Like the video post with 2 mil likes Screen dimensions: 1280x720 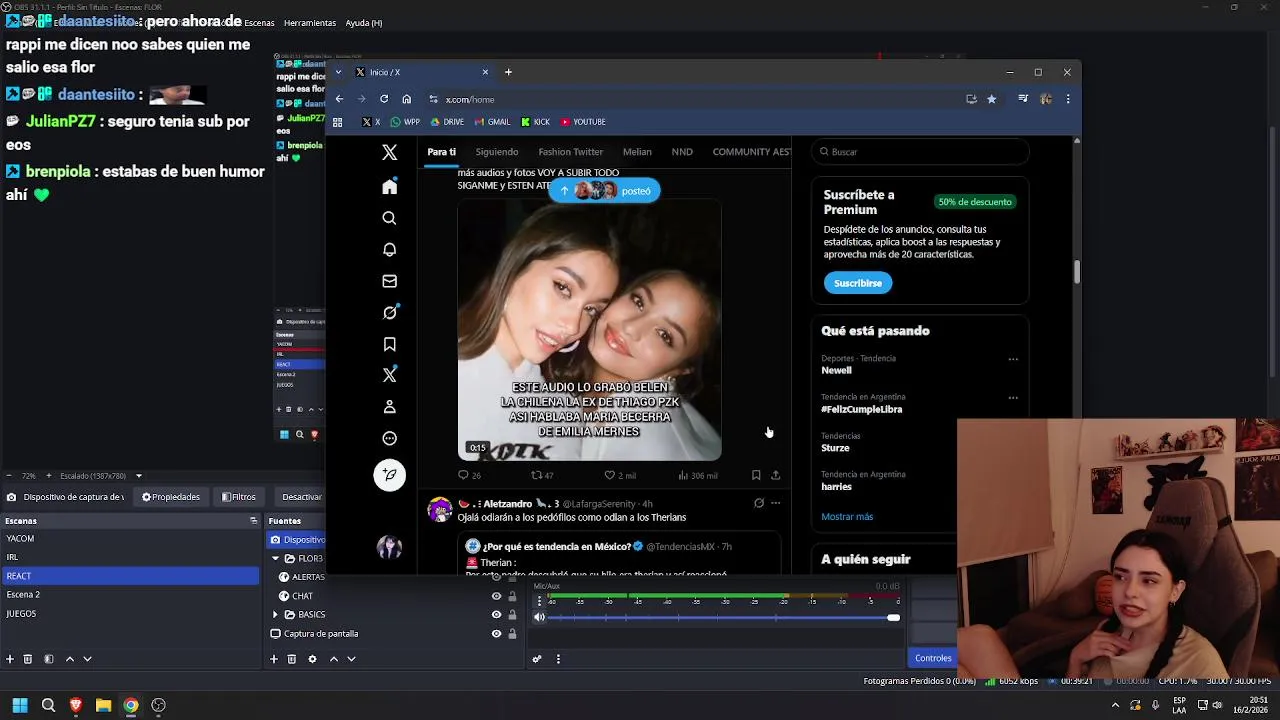pos(610,475)
